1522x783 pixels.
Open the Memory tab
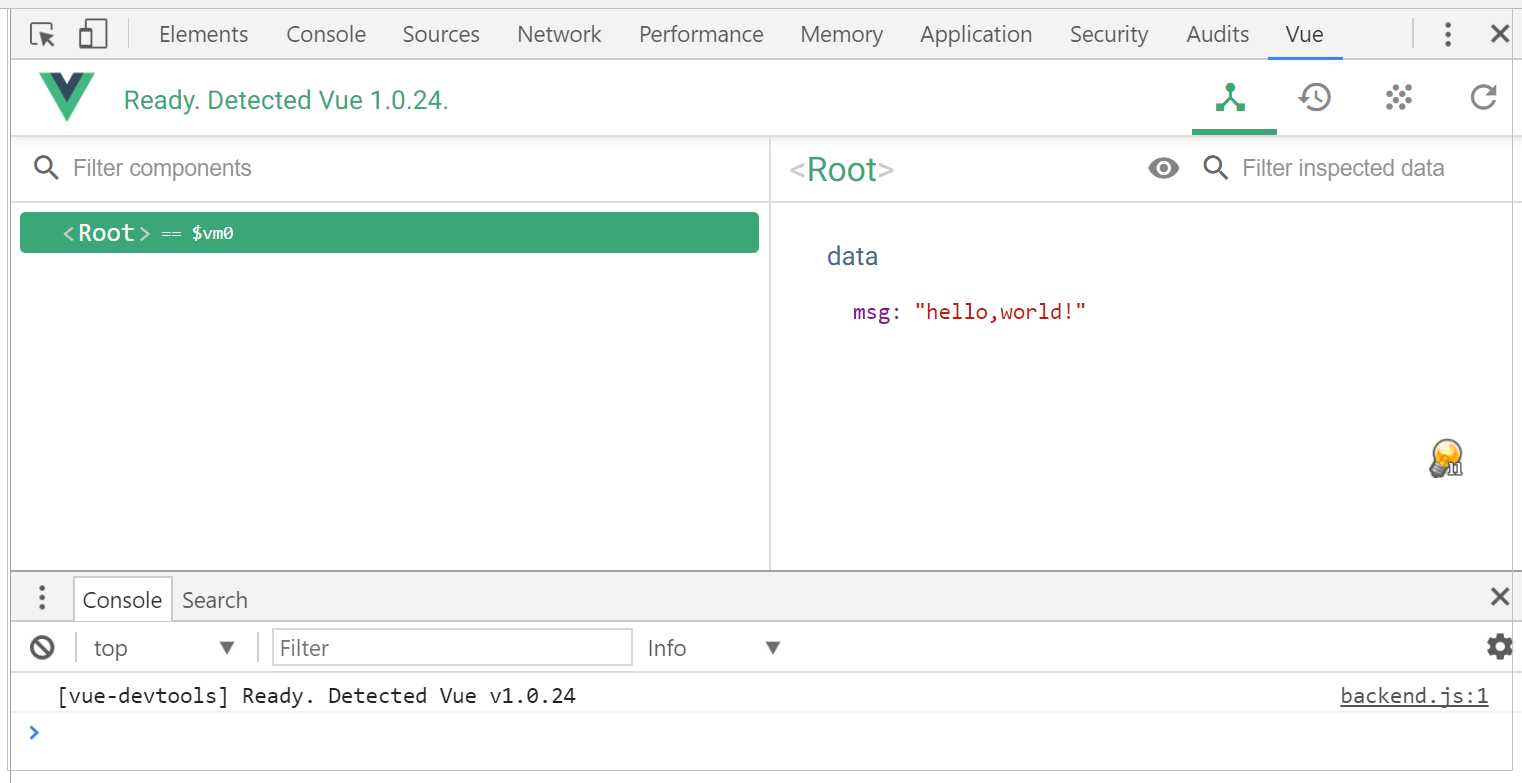pyautogui.click(x=841, y=34)
